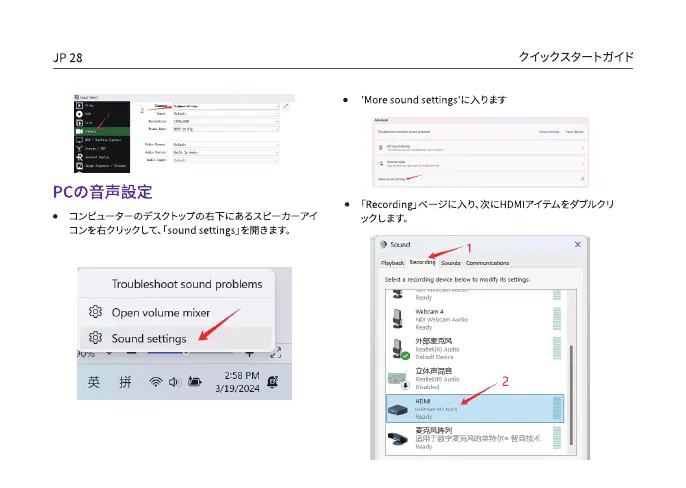This screenshot has width=686, height=488.
Task: Choose Troubleshoot sound problems menu item
Action: click(x=186, y=284)
